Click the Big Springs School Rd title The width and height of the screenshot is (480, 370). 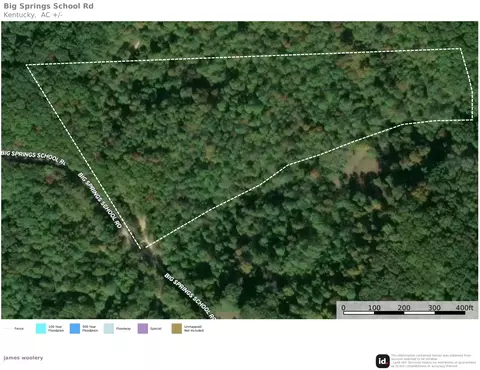(x=49, y=6)
